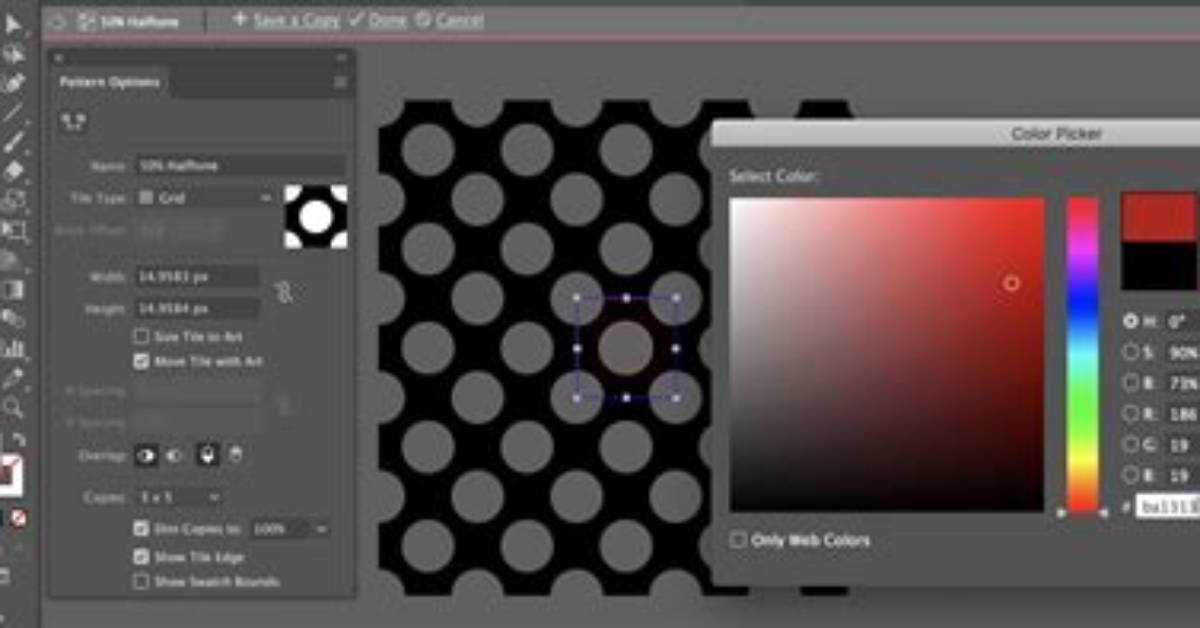Enable Show Swatch Bounds checkbox

coord(141,581)
